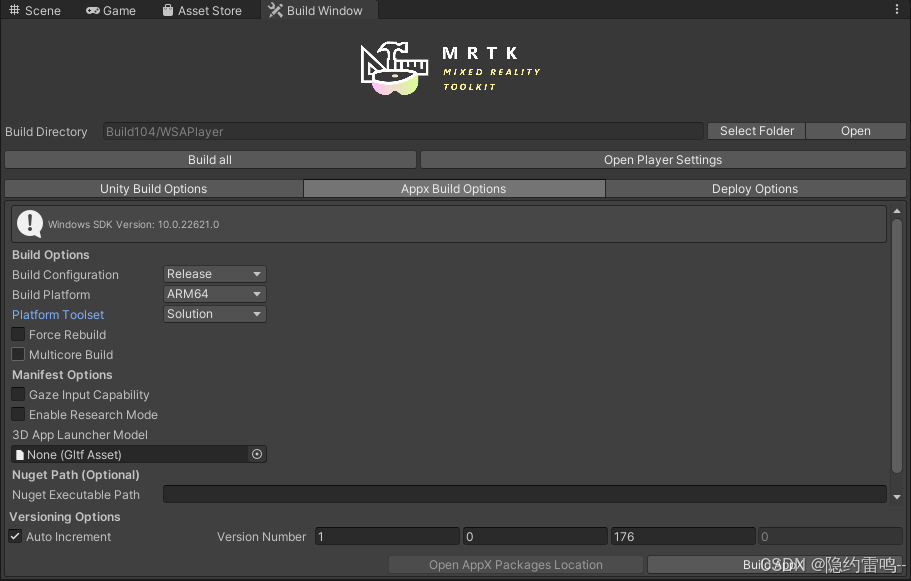Click the minor version field between 1 and 176
911x581 pixels.
click(x=535, y=536)
